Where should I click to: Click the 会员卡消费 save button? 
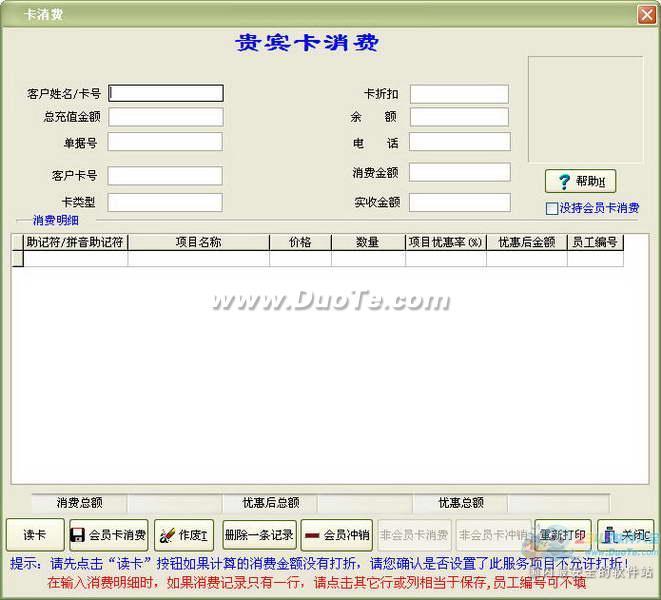click(x=108, y=535)
